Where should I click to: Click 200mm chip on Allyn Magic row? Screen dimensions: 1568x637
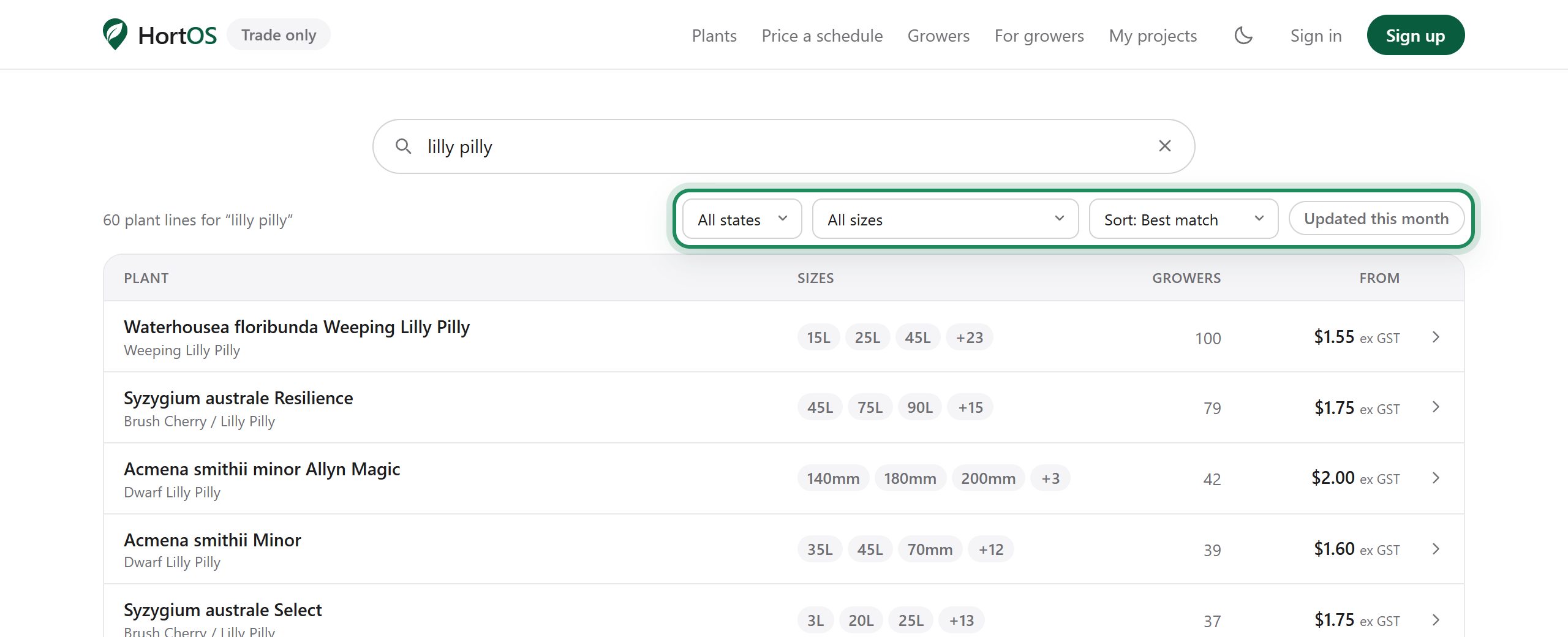988,478
